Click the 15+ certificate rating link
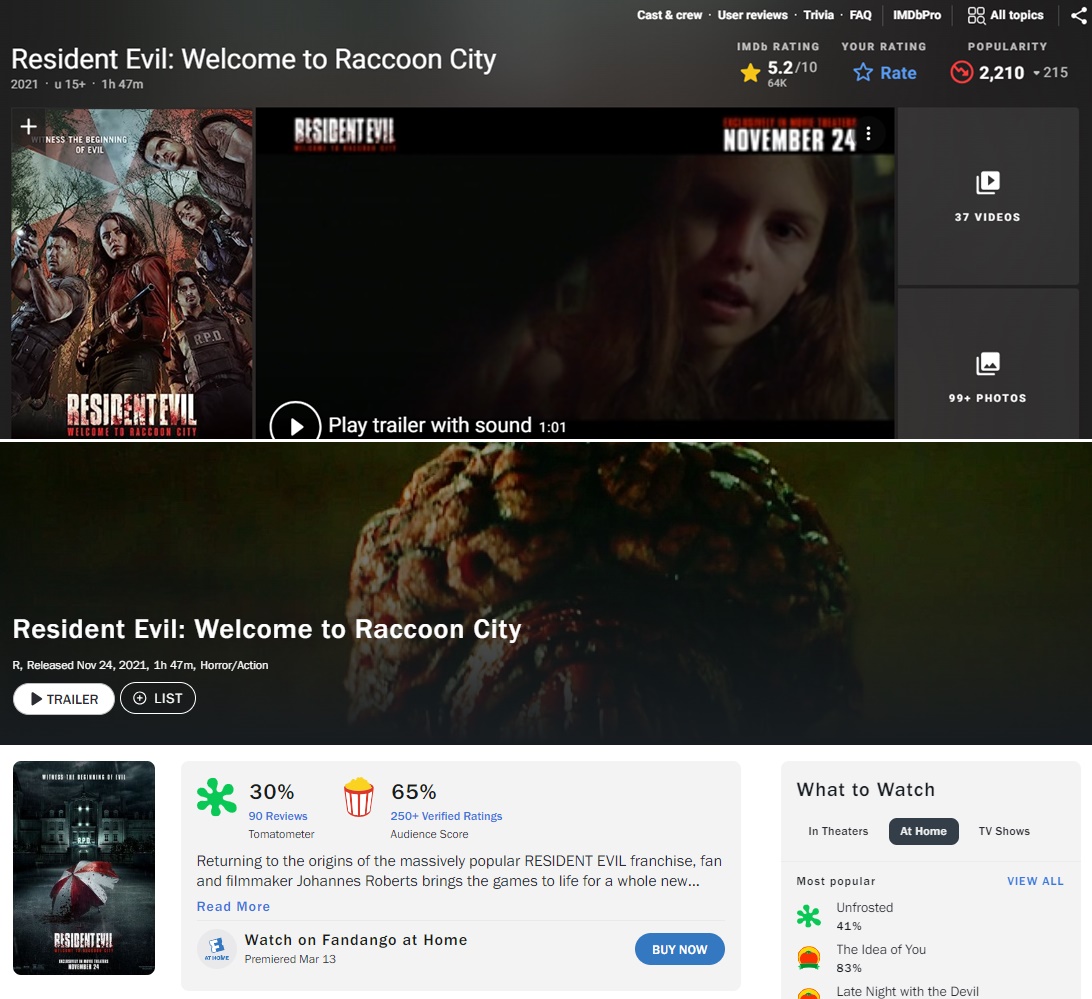 [70, 84]
